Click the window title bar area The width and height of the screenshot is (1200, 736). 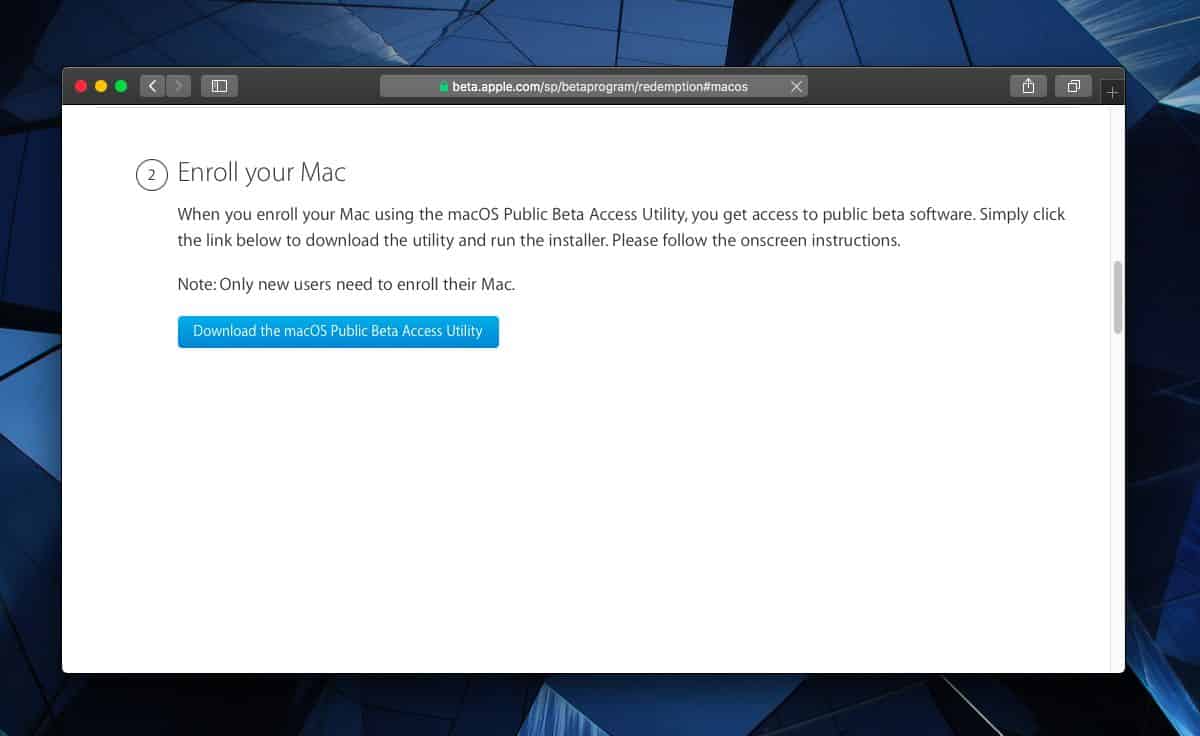coord(300,86)
